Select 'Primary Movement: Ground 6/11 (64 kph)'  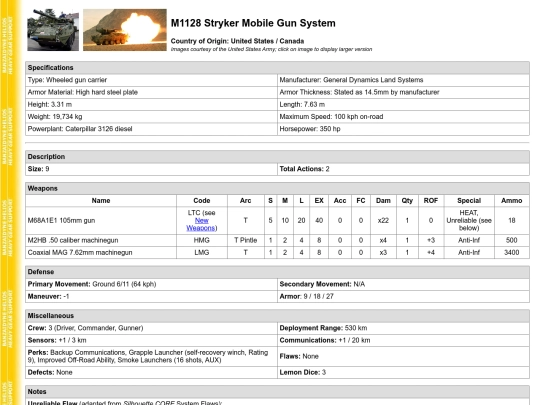click(151, 284)
